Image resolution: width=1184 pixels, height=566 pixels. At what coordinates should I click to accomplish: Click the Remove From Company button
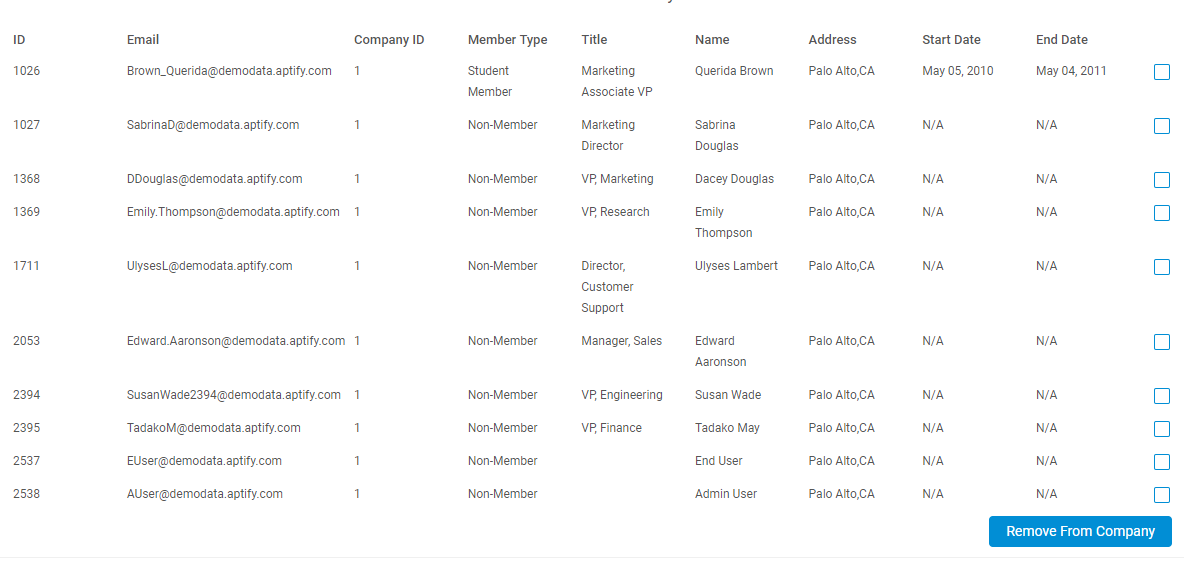click(x=1080, y=531)
